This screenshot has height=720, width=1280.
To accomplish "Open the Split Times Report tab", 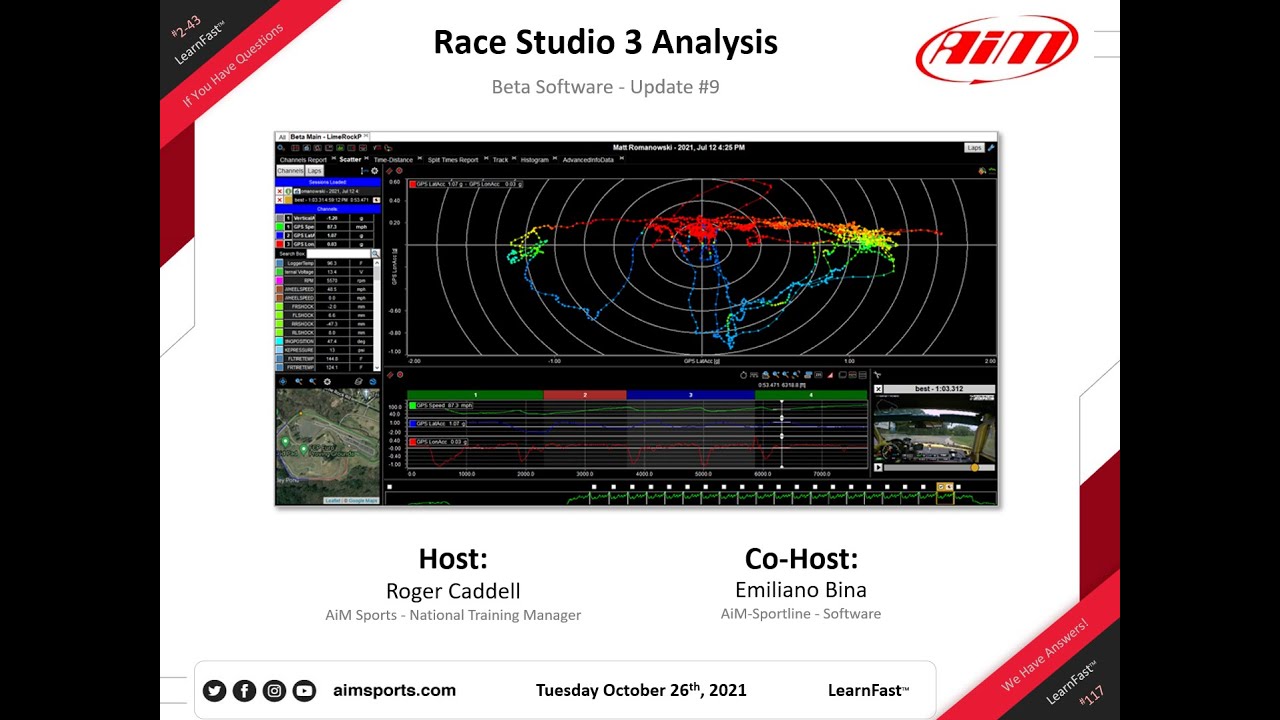I will [453, 160].
